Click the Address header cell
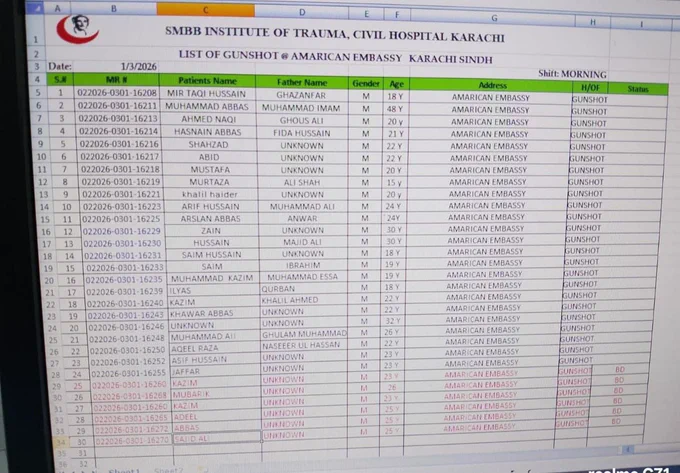Screen dimensions: 680x473 click(x=492, y=85)
